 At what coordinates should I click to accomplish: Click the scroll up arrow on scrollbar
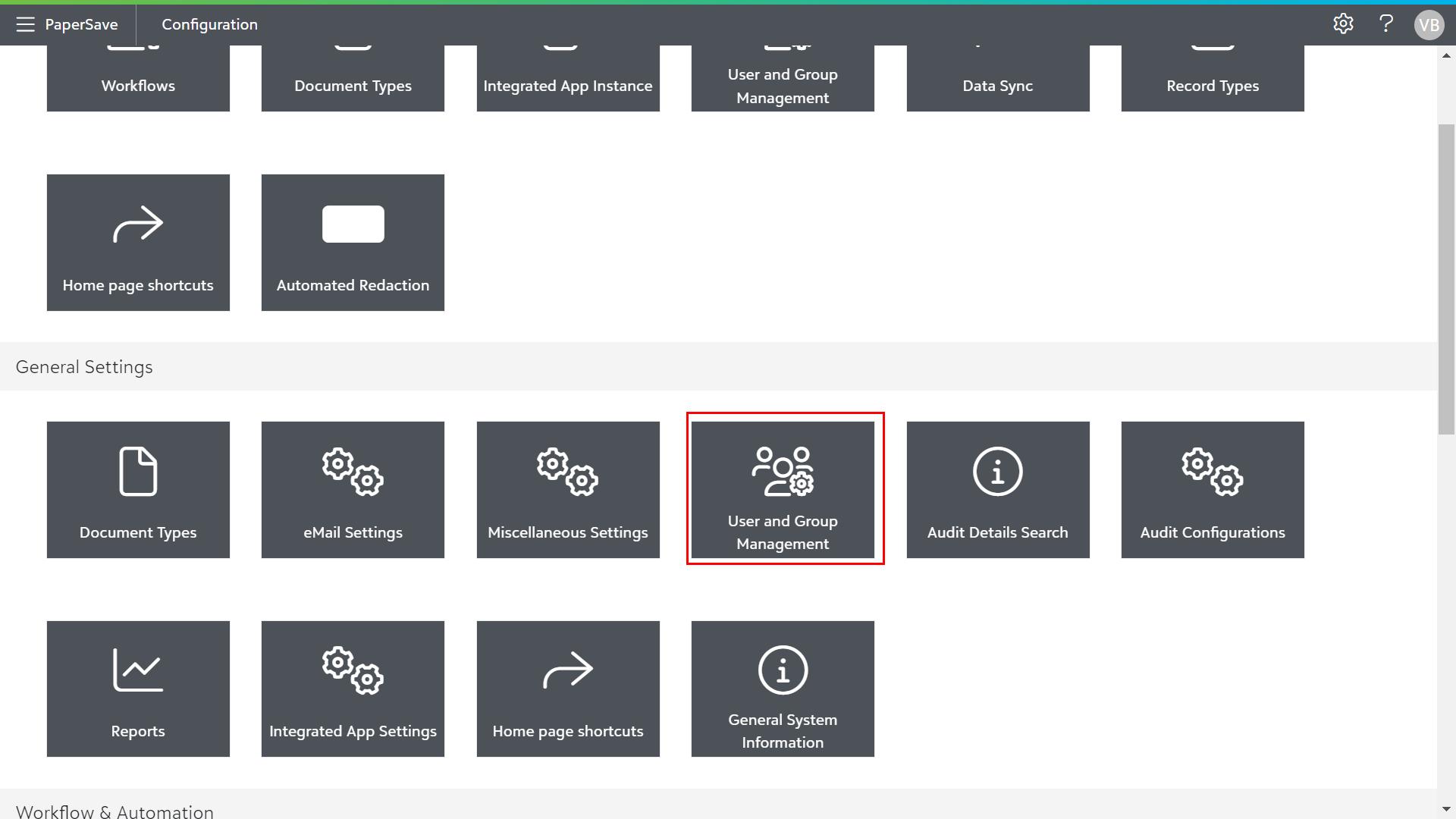point(1446,55)
